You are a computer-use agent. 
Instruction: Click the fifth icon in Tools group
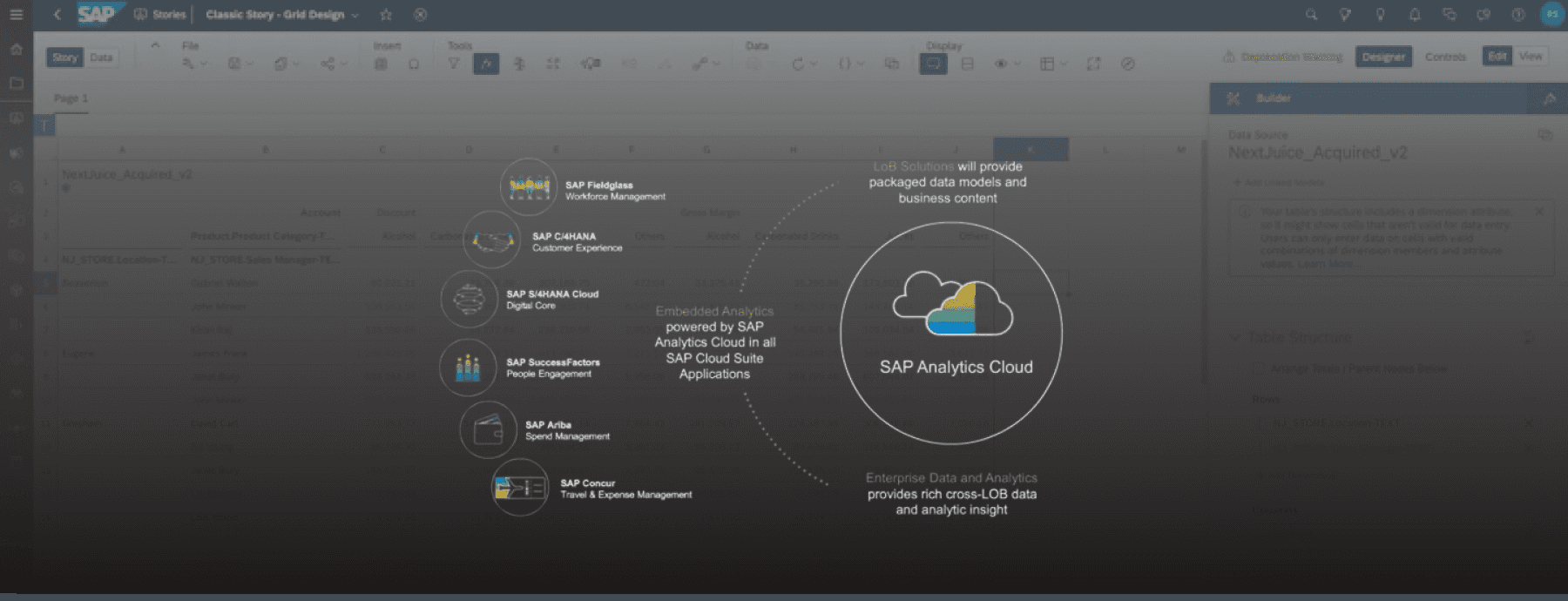591,64
